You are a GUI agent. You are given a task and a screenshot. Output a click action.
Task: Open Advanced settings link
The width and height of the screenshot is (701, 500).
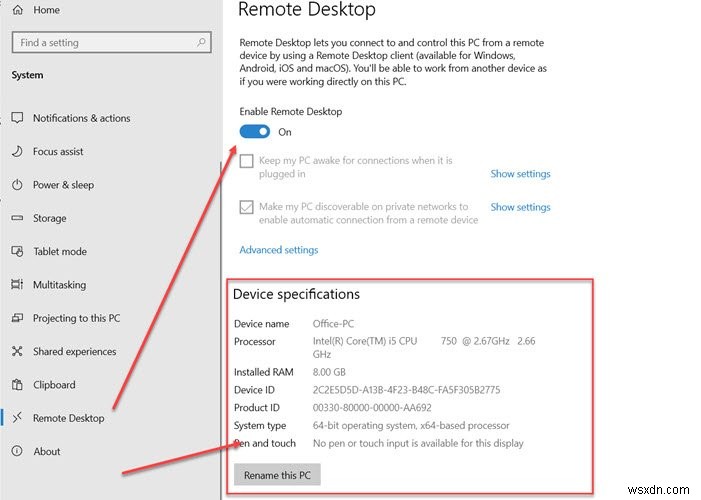click(x=279, y=250)
